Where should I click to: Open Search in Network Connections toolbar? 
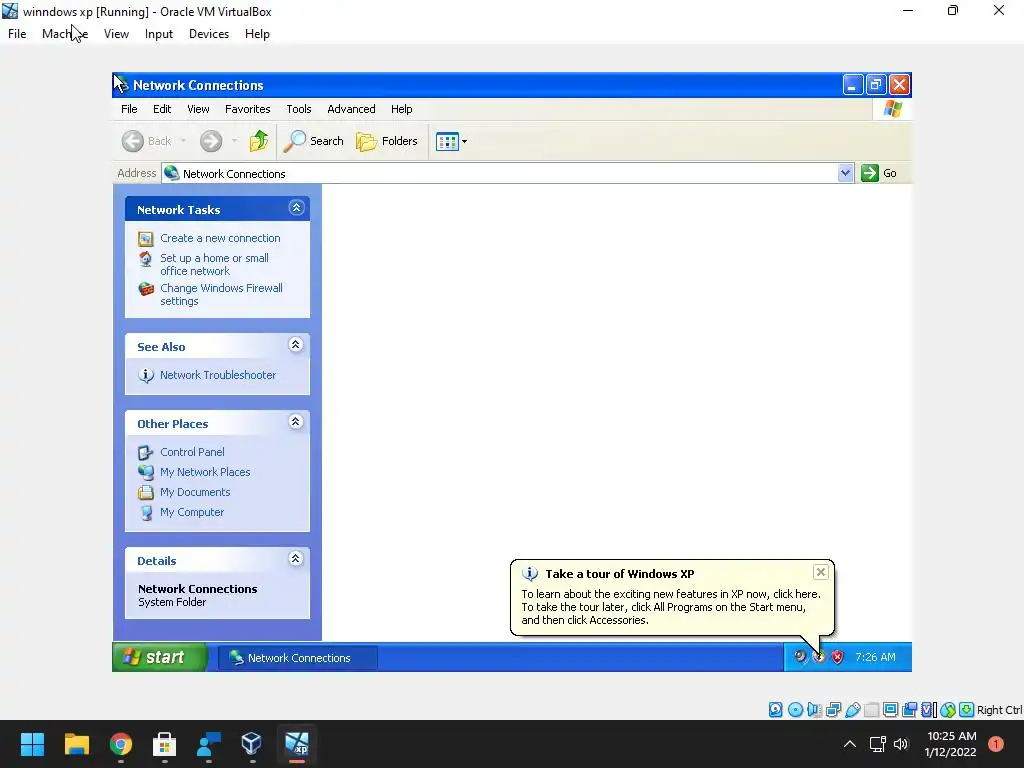click(313, 141)
